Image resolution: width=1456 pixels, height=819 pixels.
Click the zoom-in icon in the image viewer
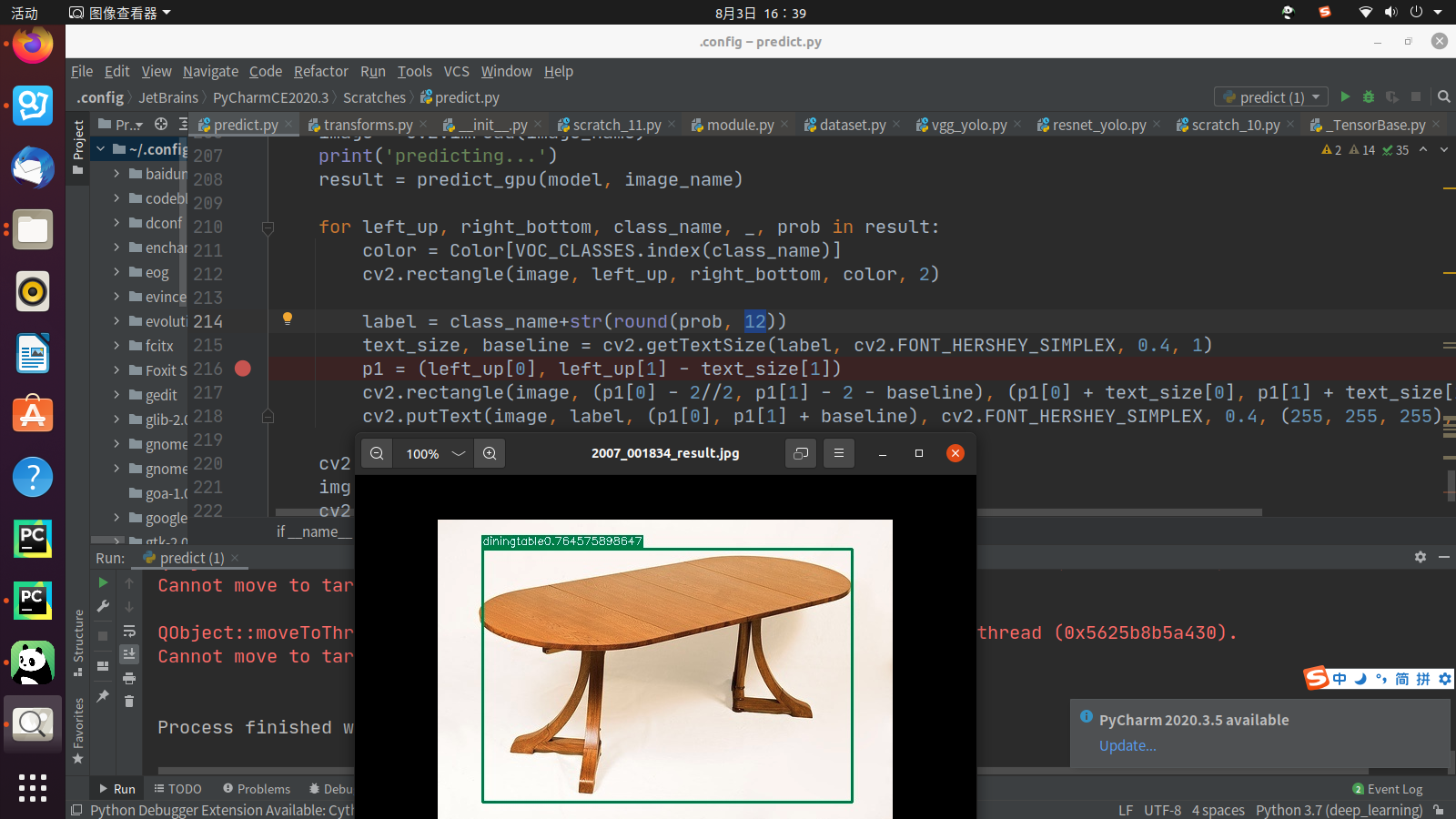tap(490, 453)
